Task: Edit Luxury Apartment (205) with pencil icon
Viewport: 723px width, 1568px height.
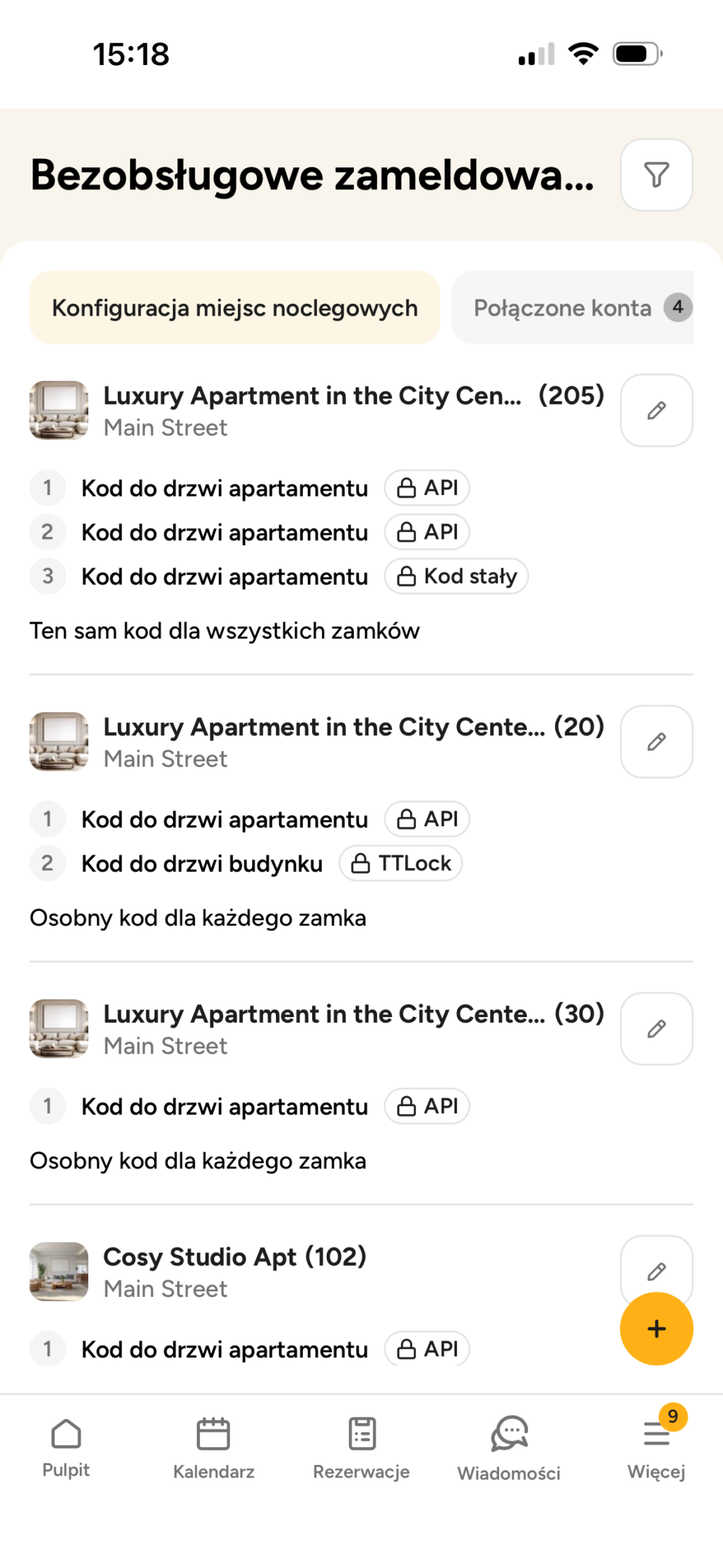Action: pos(656,410)
